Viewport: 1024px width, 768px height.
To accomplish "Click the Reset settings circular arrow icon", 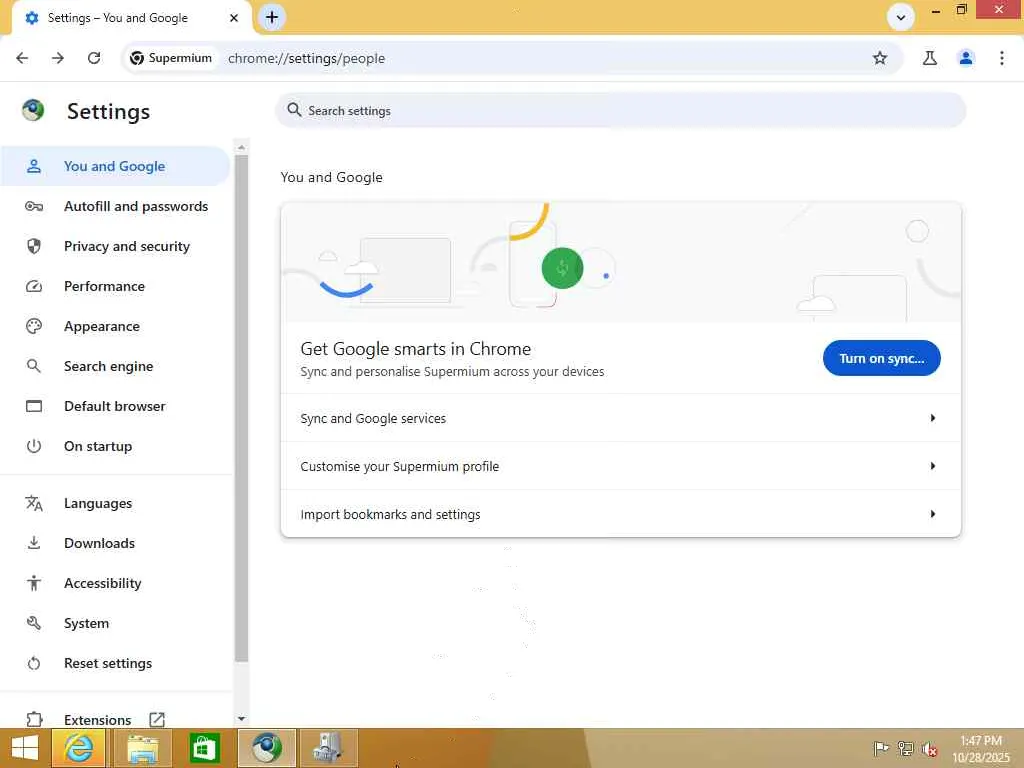I will [34, 664].
